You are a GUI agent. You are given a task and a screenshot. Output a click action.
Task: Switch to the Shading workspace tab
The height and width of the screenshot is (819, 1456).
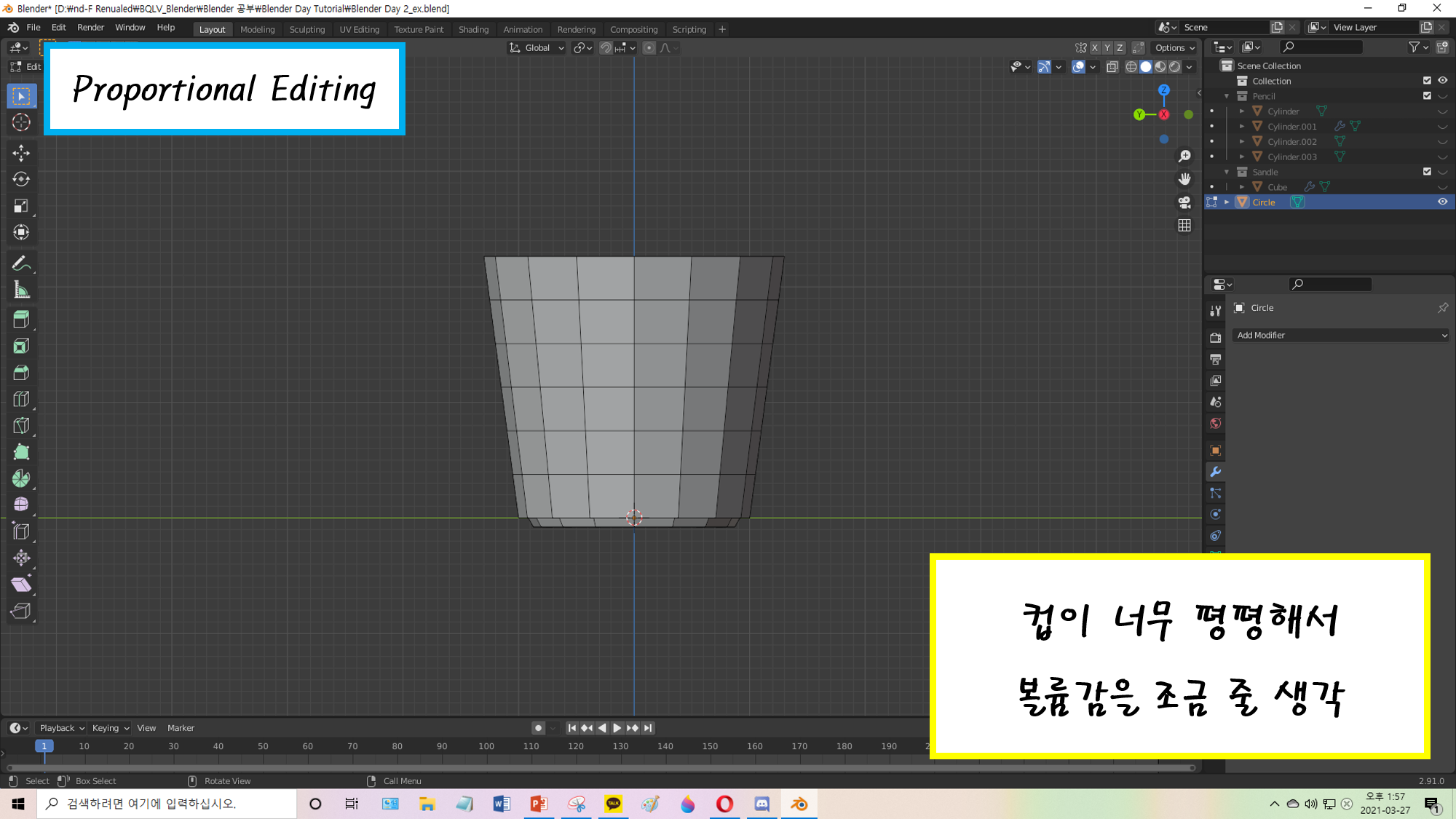click(473, 30)
